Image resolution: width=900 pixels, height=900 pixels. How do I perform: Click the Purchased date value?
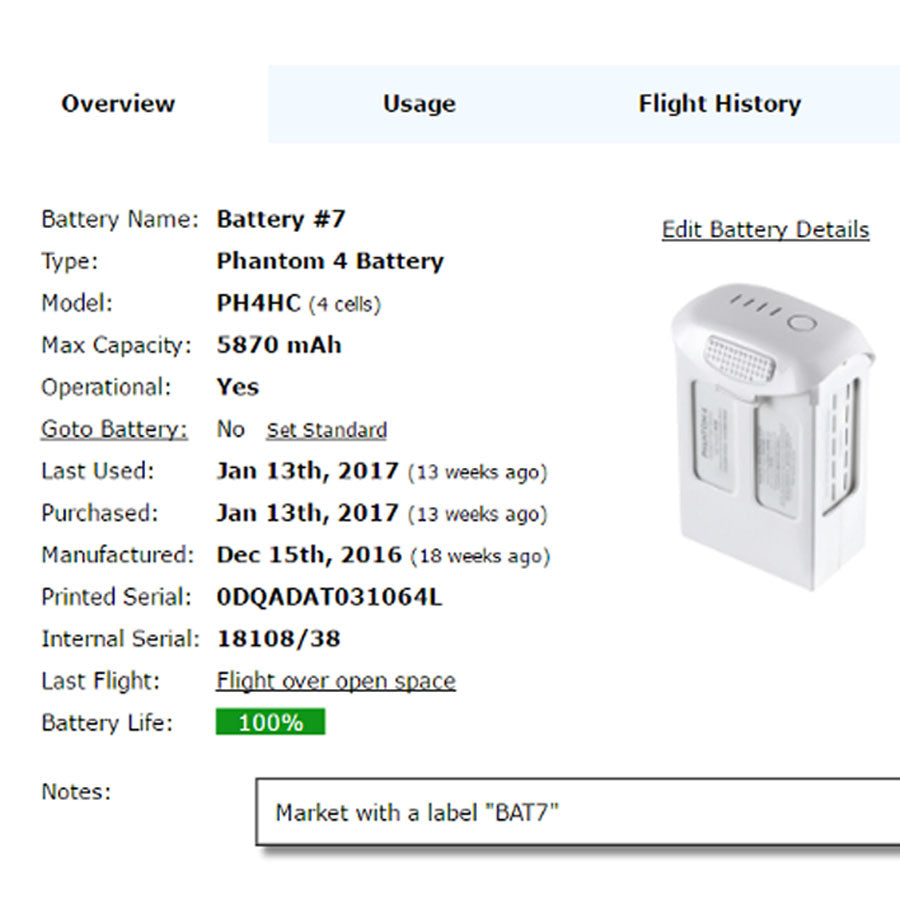click(307, 513)
